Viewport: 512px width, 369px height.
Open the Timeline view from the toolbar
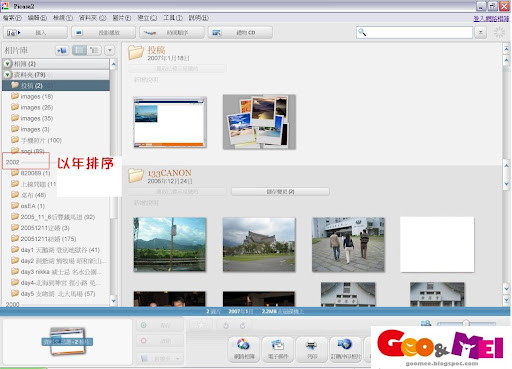click(x=172, y=33)
